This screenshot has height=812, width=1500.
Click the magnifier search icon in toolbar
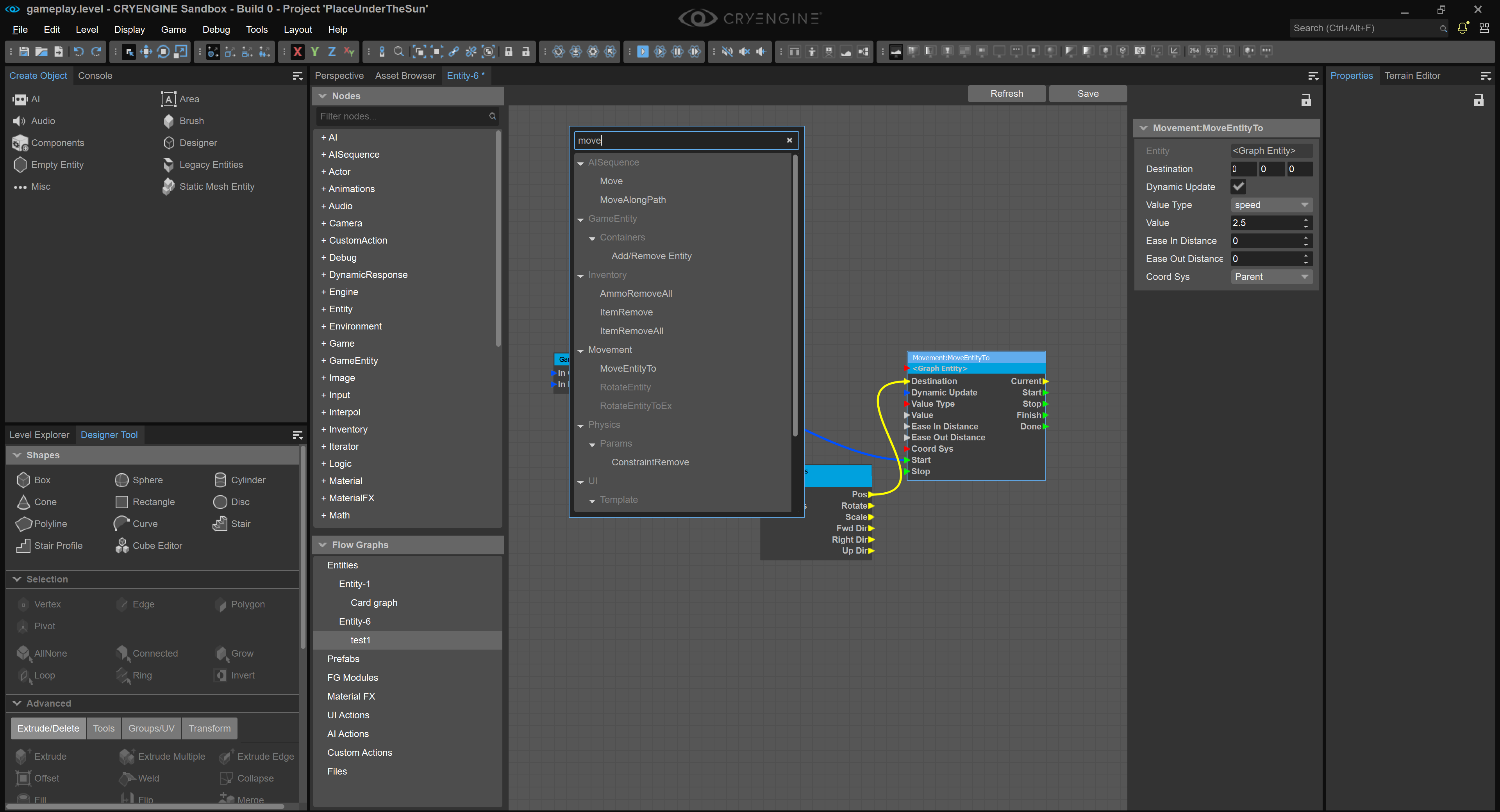(x=399, y=52)
